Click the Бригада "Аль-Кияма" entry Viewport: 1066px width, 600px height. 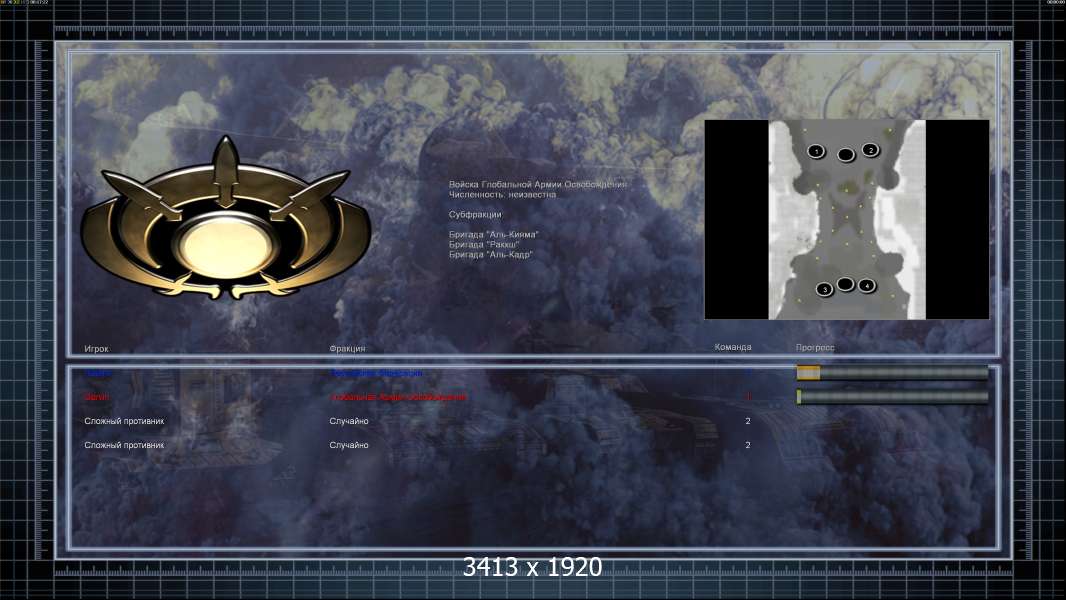[494, 234]
